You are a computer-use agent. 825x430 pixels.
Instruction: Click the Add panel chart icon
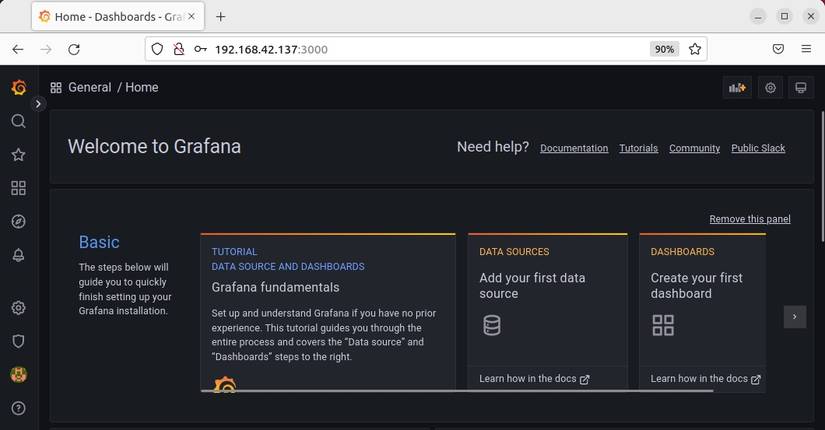pyautogui.click(x=737, y=88)
